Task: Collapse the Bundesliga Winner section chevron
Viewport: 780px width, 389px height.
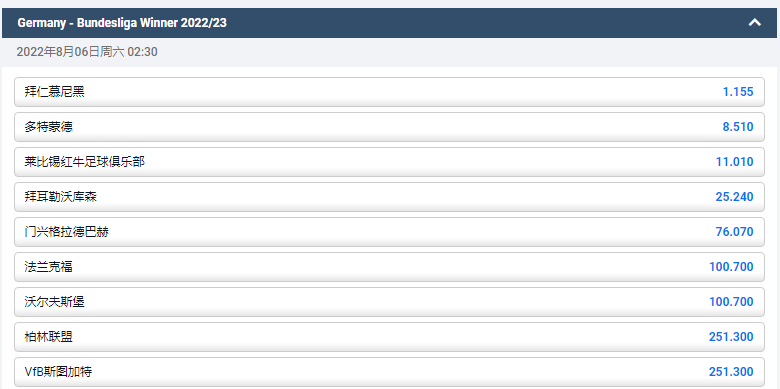Action: pos(755,22)
